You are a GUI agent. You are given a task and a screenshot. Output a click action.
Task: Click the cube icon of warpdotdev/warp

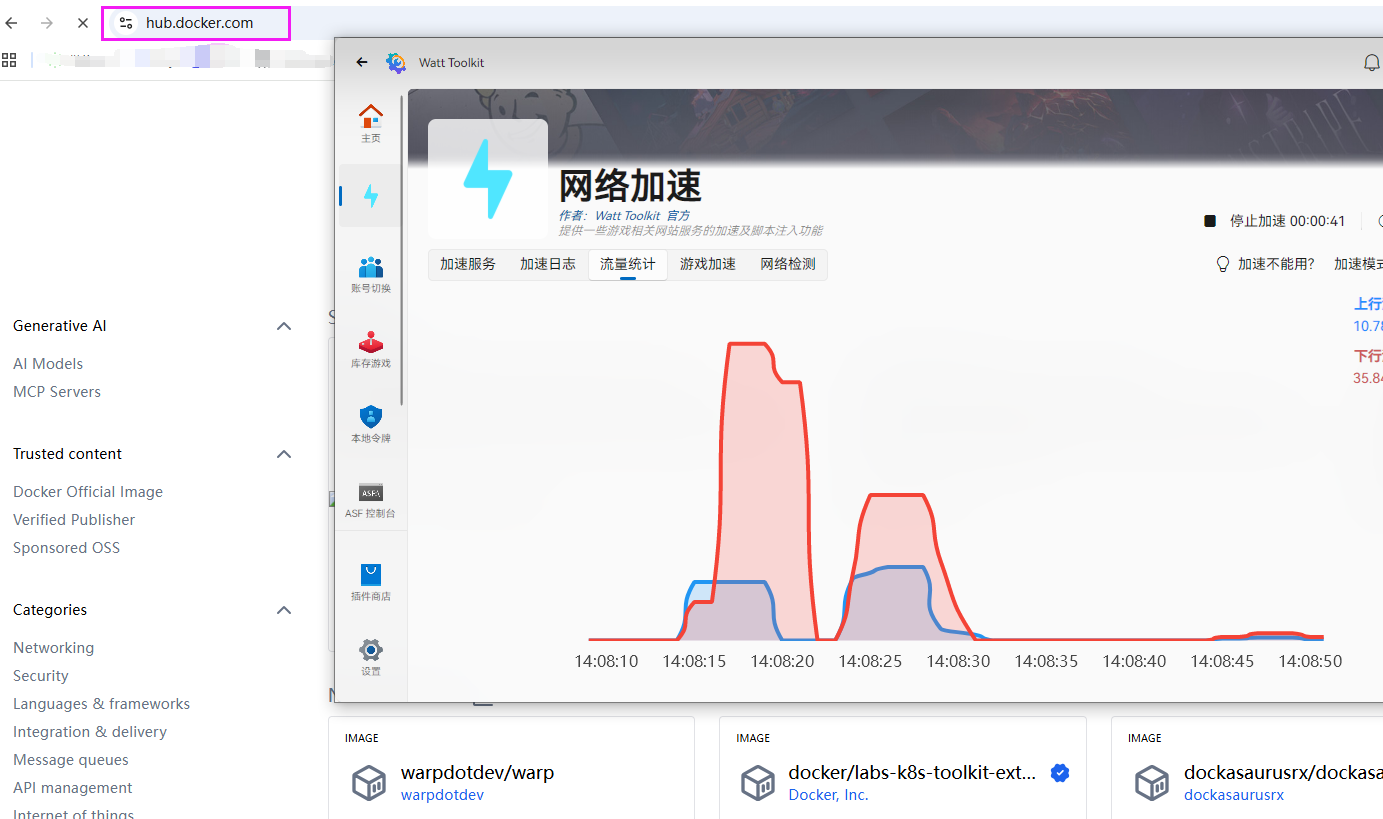[369, 783]
